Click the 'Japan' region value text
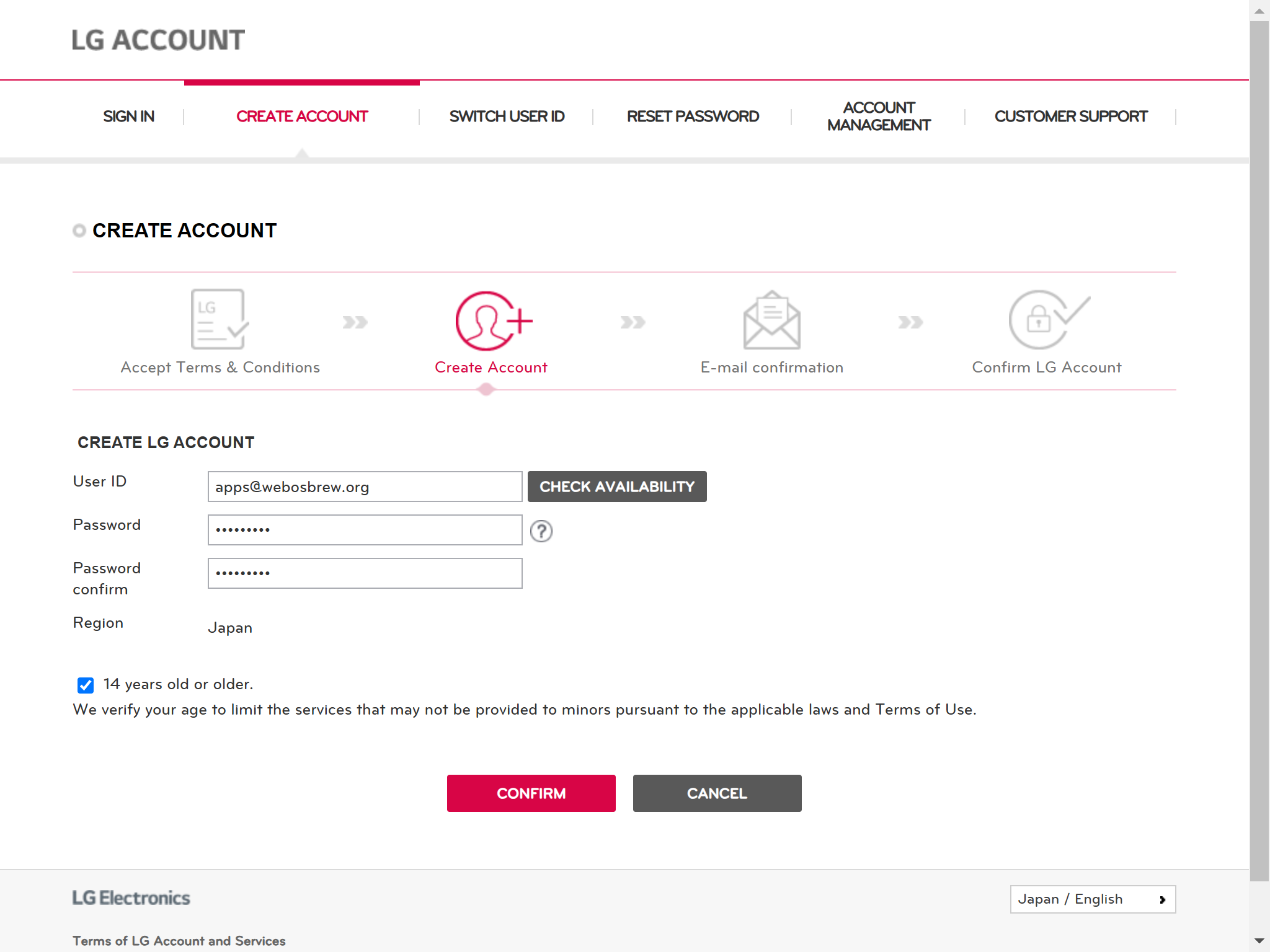 click(x=230, y=628)
